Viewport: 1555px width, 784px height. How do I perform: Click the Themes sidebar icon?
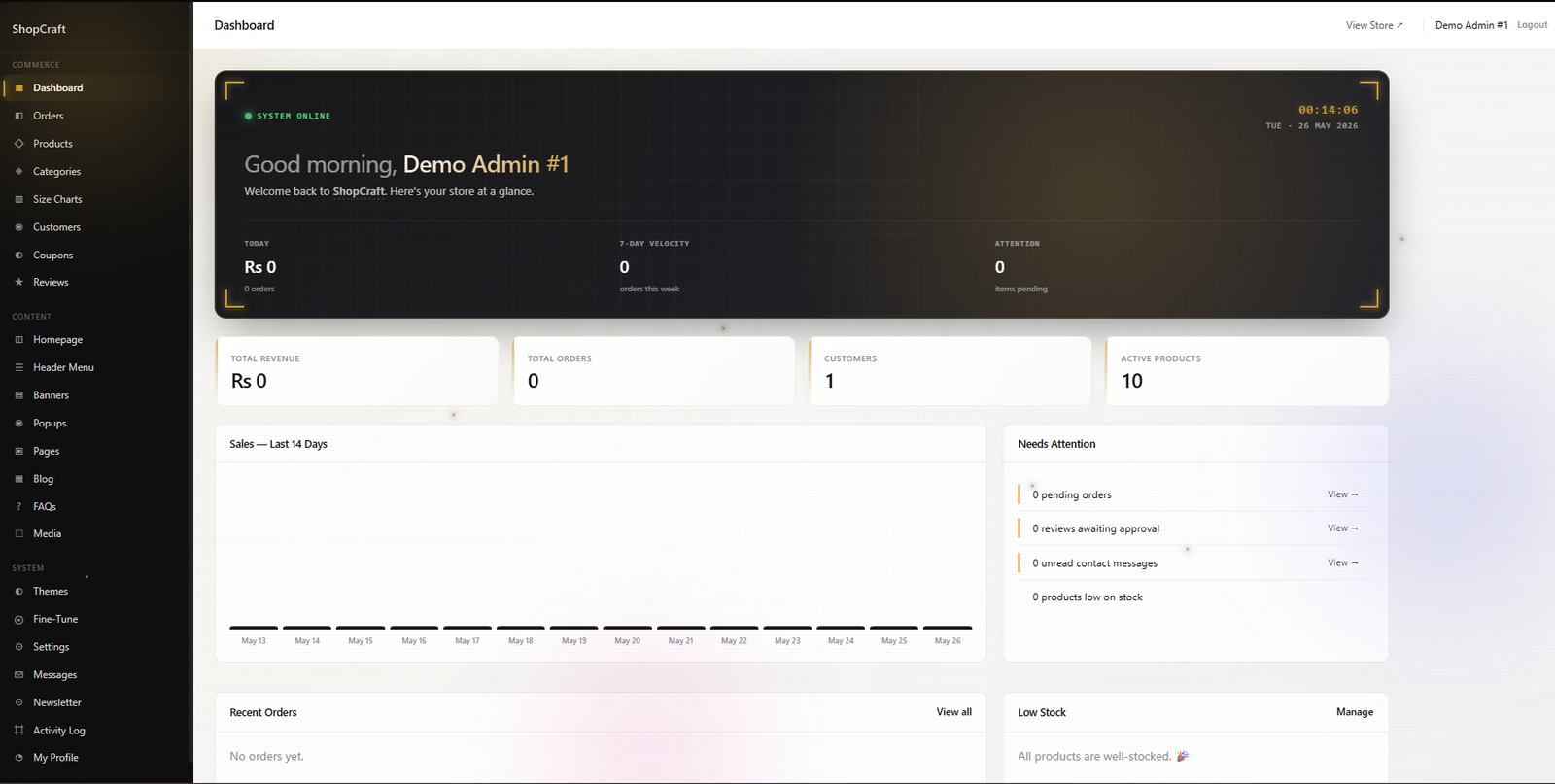click(18, 591)
